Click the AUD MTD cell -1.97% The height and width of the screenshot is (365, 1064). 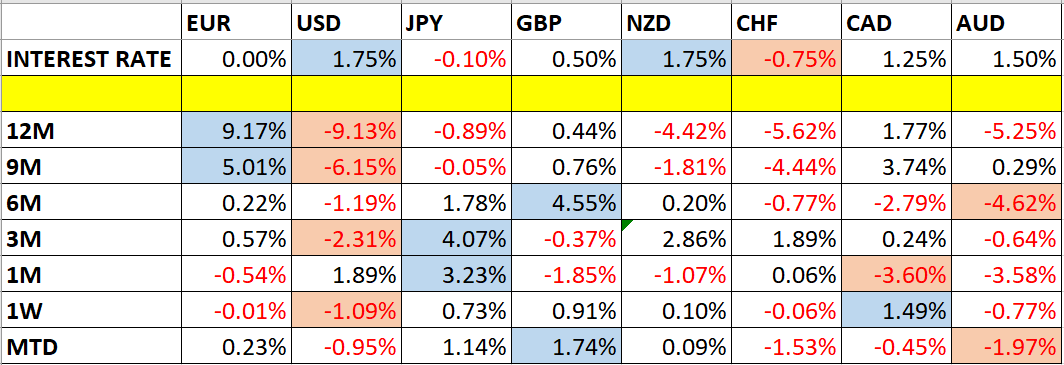click(1006, 347)
